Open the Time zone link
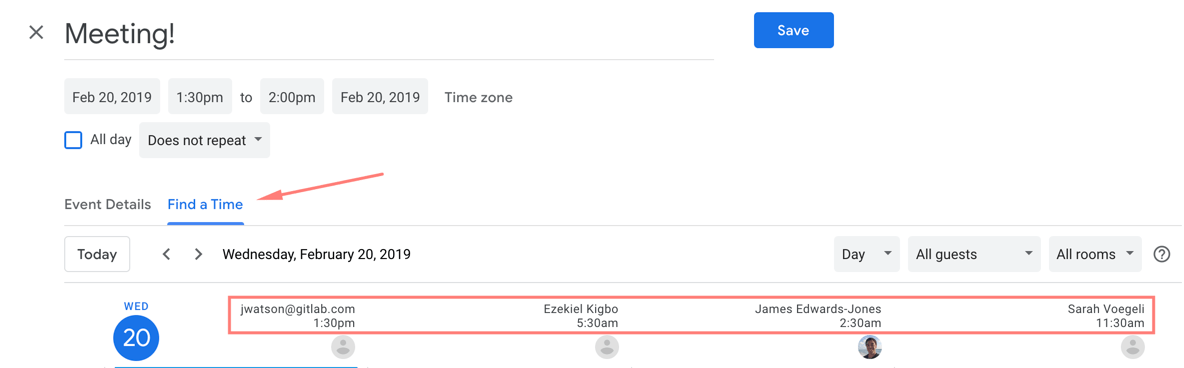Viewport: 1184px width, 368px height. click(478, 97)
